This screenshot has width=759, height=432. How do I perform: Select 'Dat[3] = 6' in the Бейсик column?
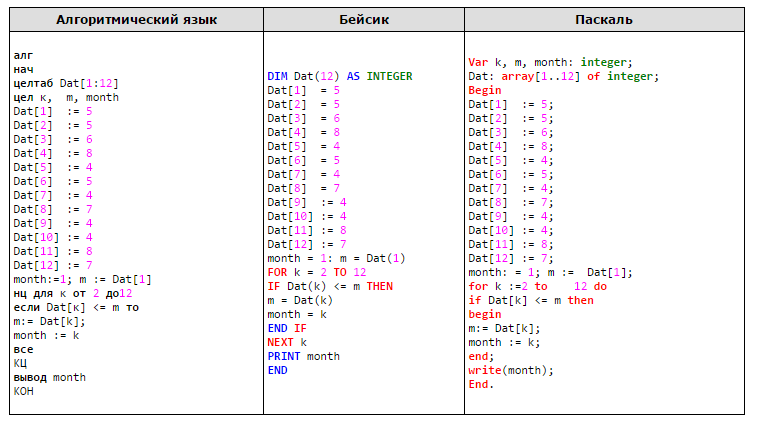[x=304, y=119]
